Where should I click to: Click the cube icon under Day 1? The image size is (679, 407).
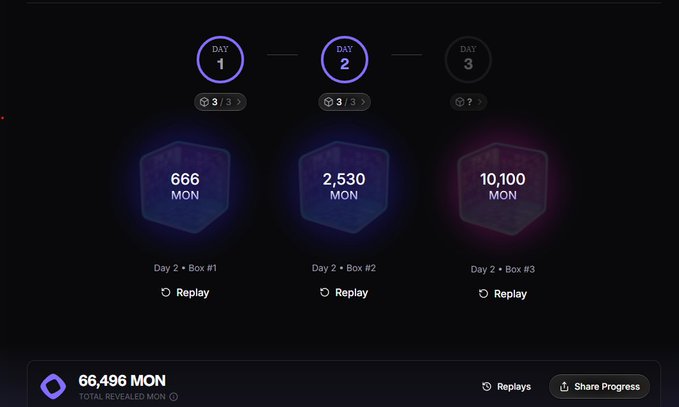tap(204, 102)
